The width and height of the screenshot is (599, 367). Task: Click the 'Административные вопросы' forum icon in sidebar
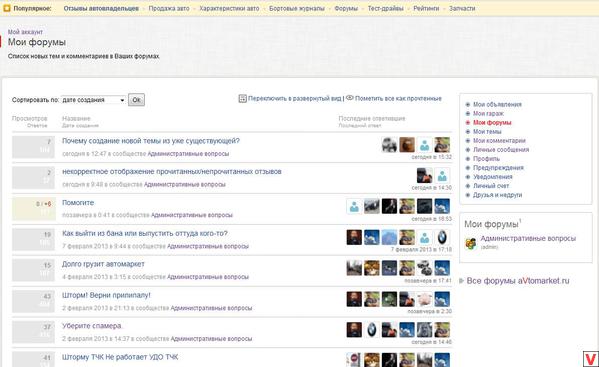click(471, 243)
